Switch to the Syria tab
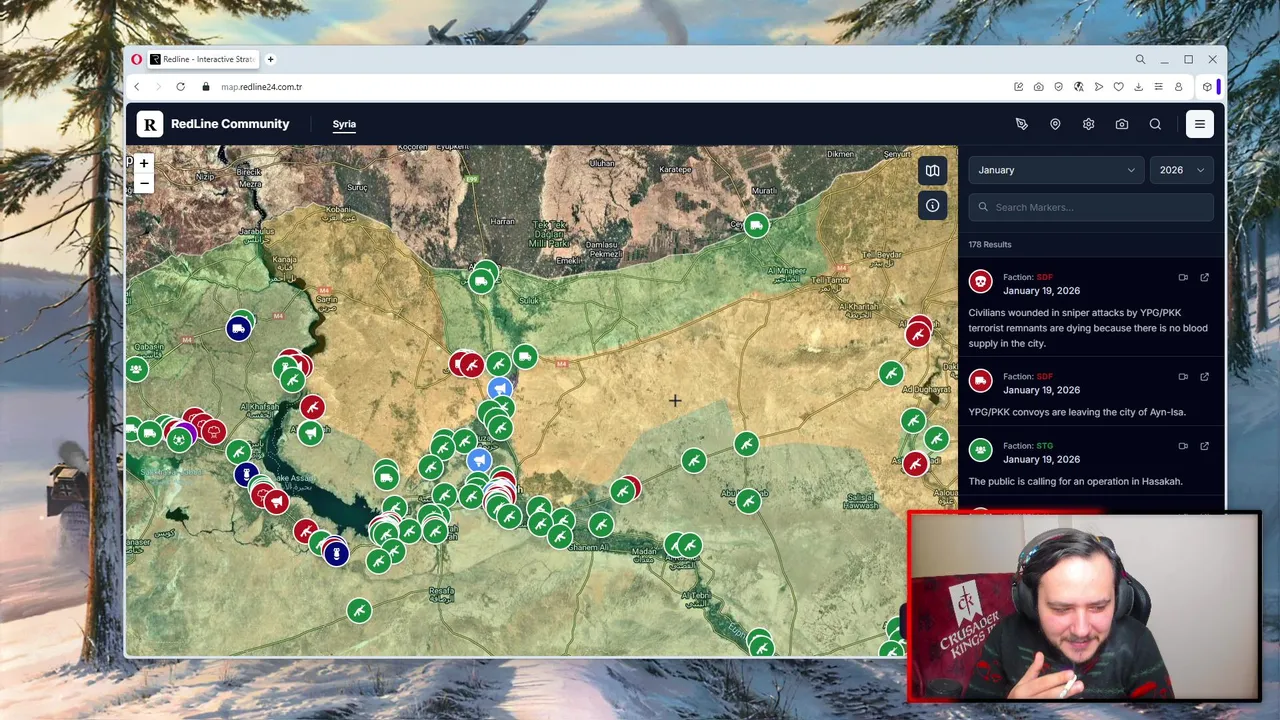 (344, 124)
